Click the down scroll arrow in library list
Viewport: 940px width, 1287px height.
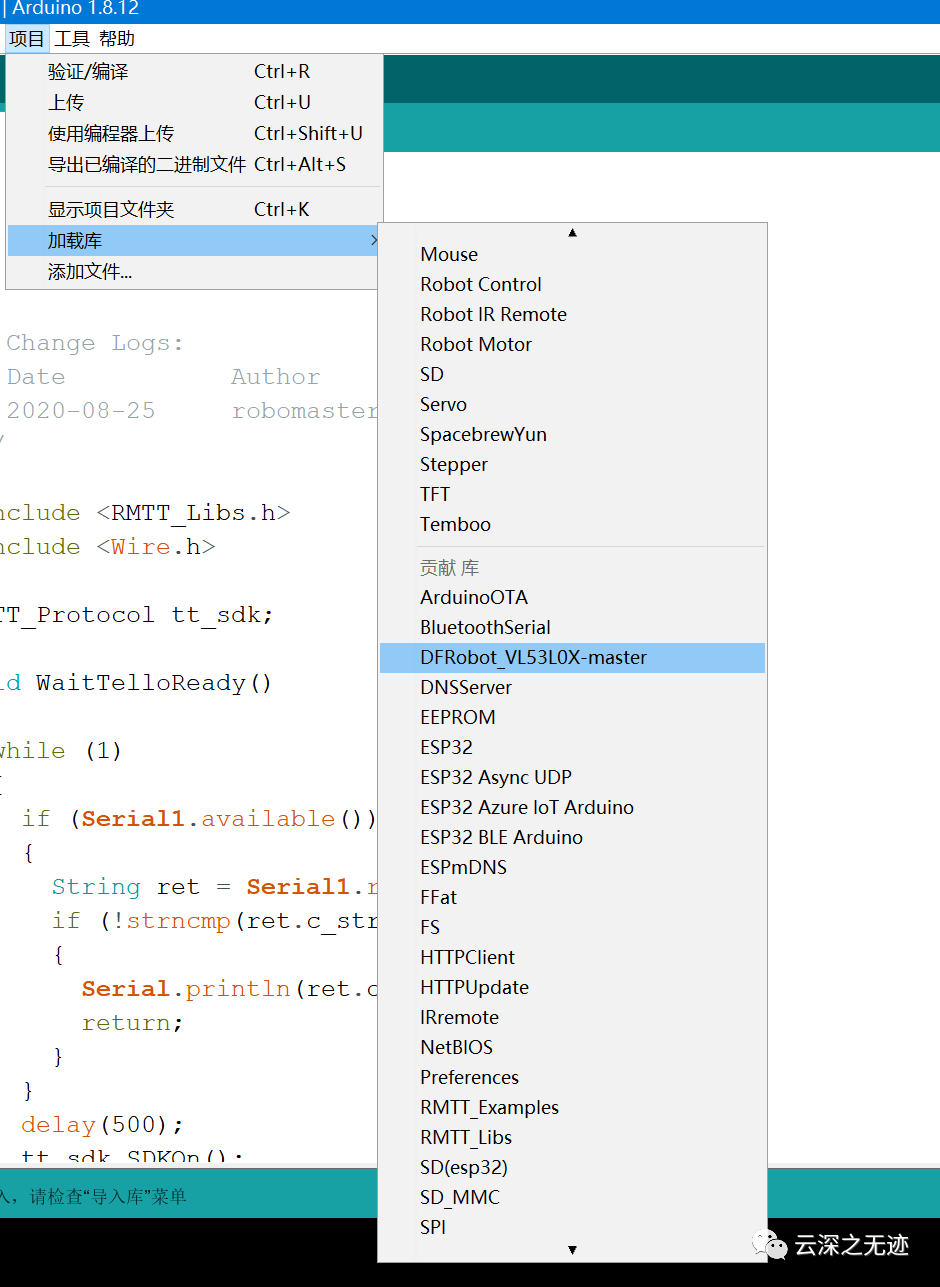pos(572,1249)
